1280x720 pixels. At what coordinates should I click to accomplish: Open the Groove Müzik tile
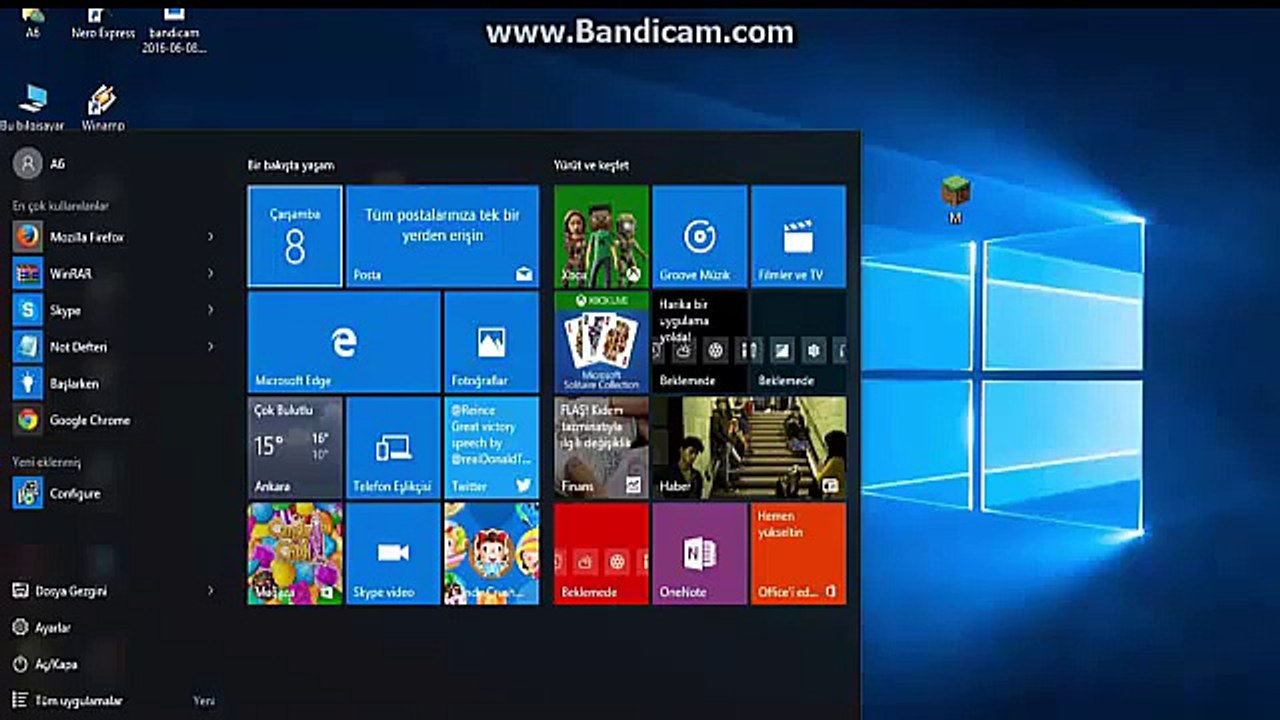click(x=699, y=236)
